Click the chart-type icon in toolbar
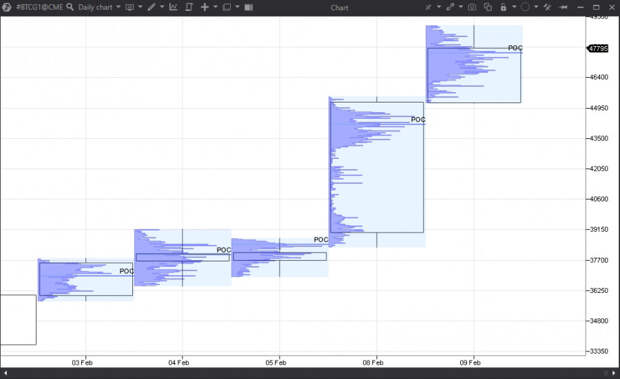 click(x=130, y=7)
